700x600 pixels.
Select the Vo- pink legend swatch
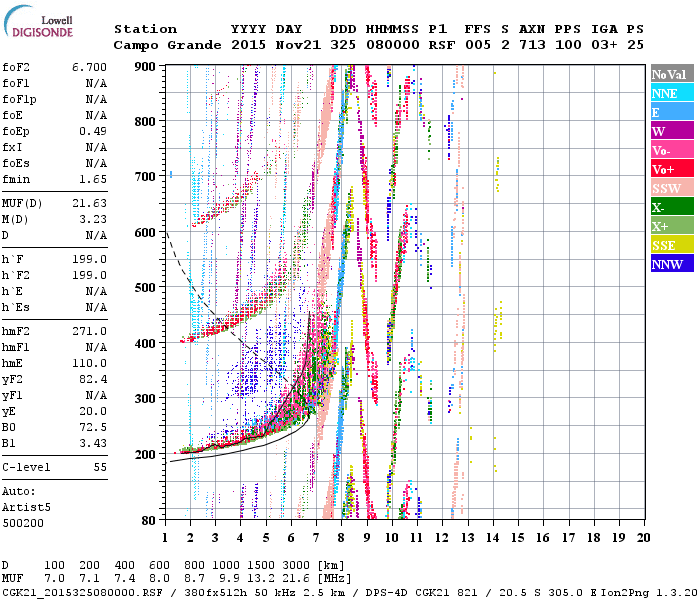pos(672,150)
